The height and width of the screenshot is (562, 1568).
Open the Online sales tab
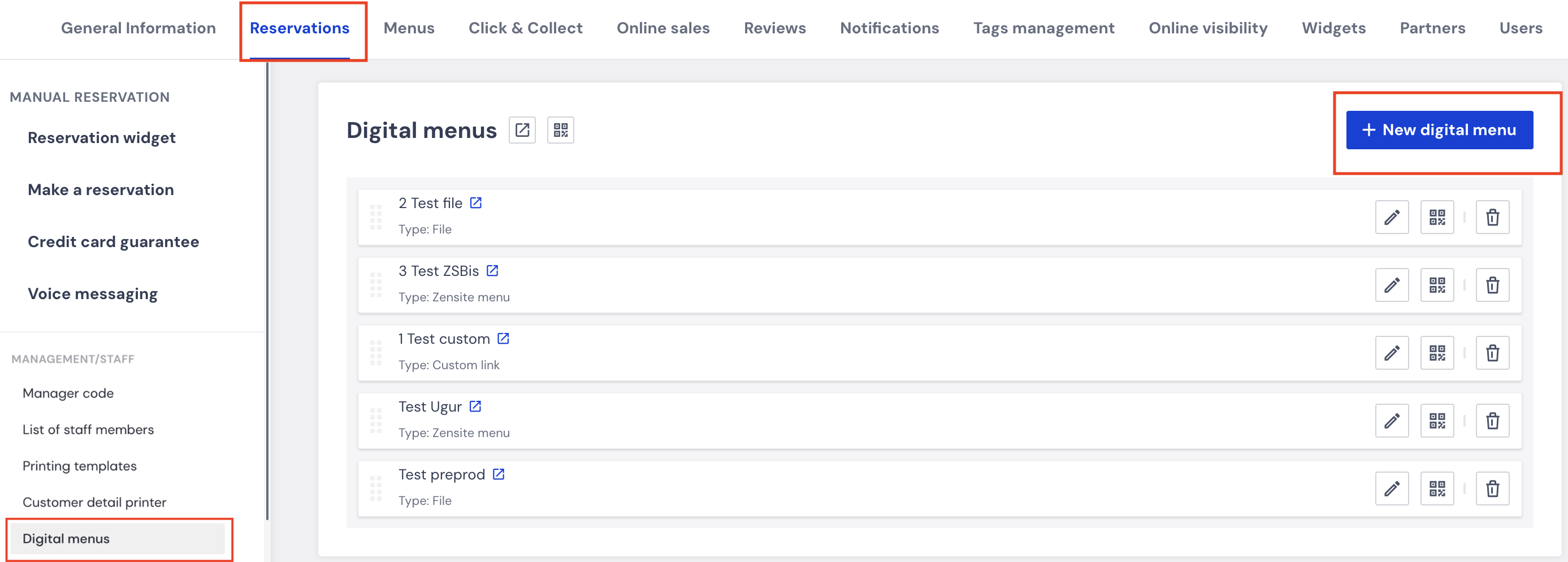click(x=663, y=28)
